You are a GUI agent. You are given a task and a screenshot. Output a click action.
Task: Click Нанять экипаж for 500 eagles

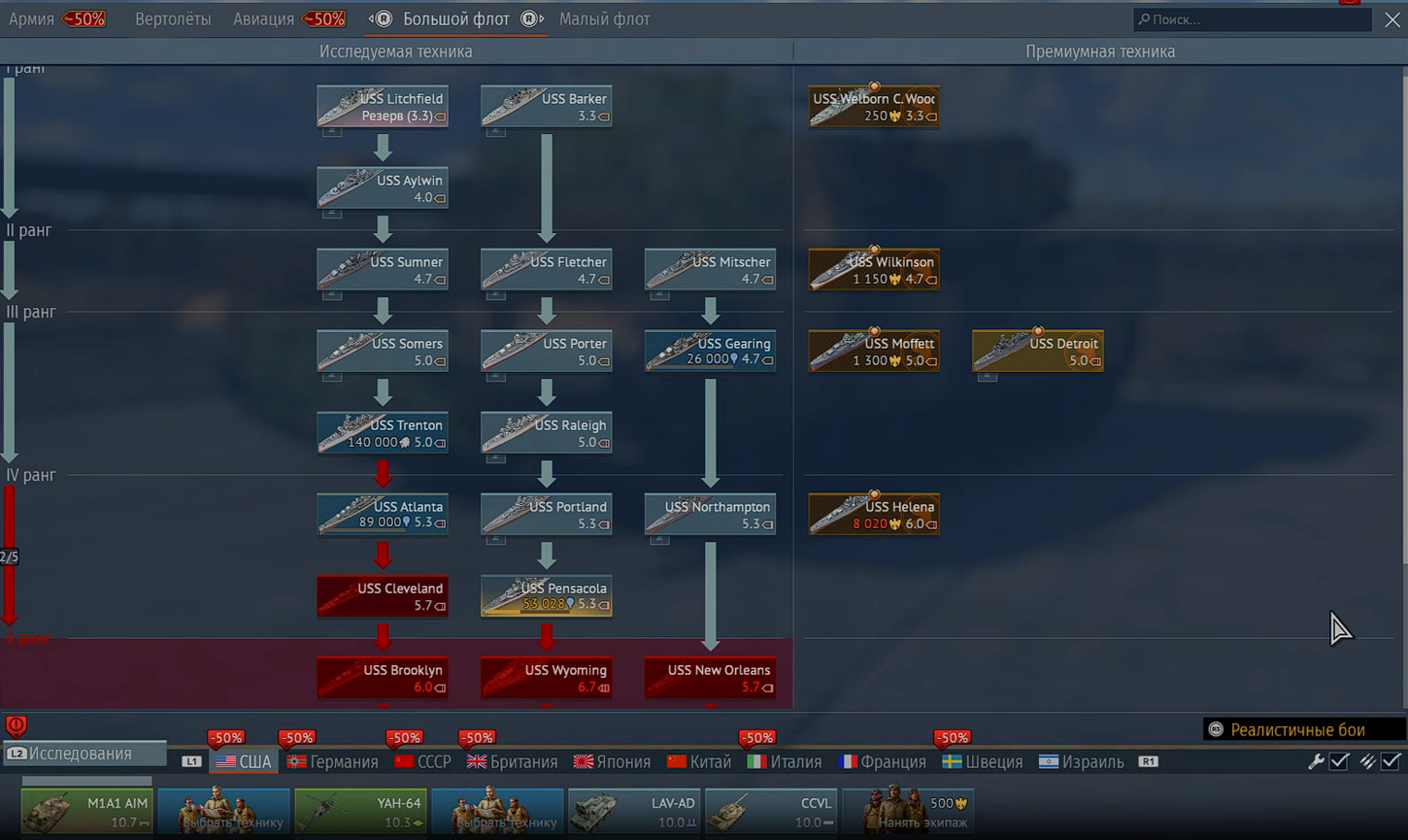point(907,811)
